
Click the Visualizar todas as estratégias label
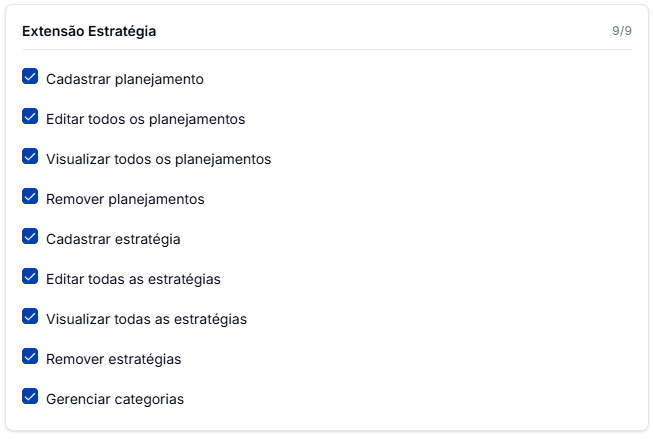click(146, 319)
